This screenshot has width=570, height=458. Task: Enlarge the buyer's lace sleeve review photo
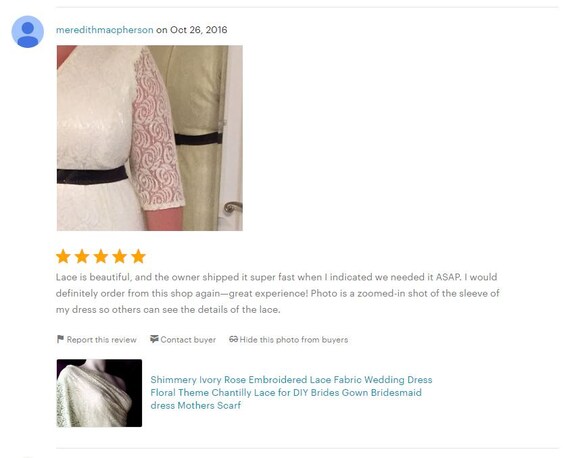point(150,138)
